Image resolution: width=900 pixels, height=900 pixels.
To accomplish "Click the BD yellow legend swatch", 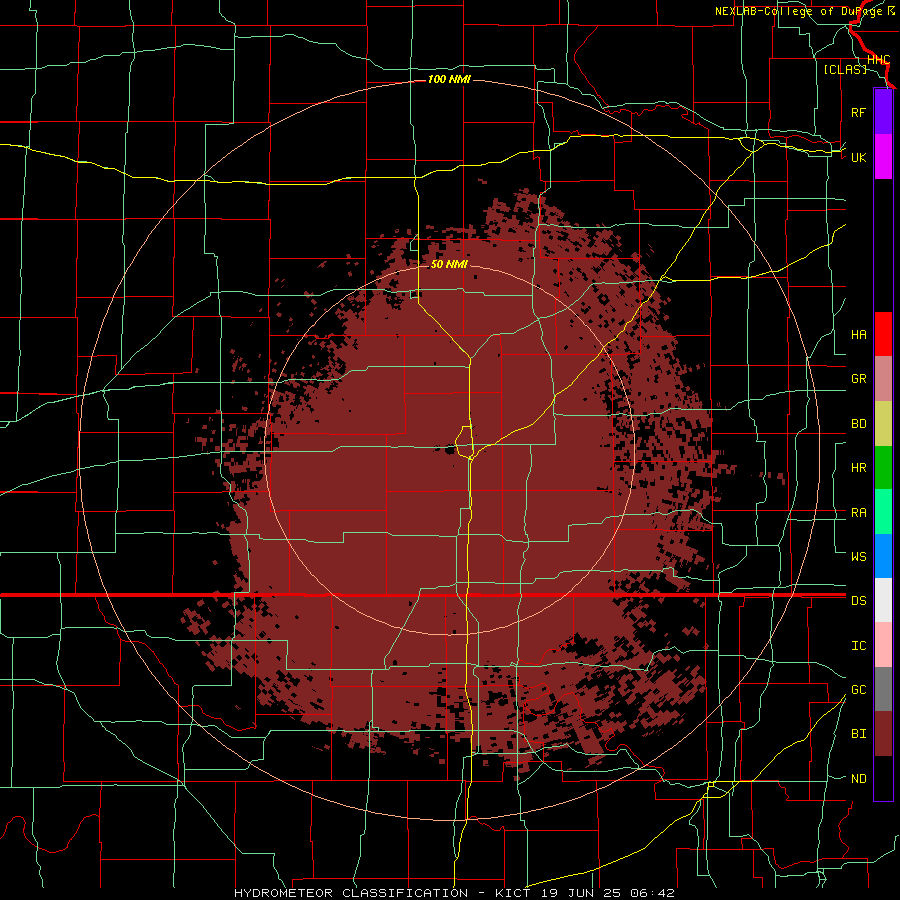I will (883, 424).
